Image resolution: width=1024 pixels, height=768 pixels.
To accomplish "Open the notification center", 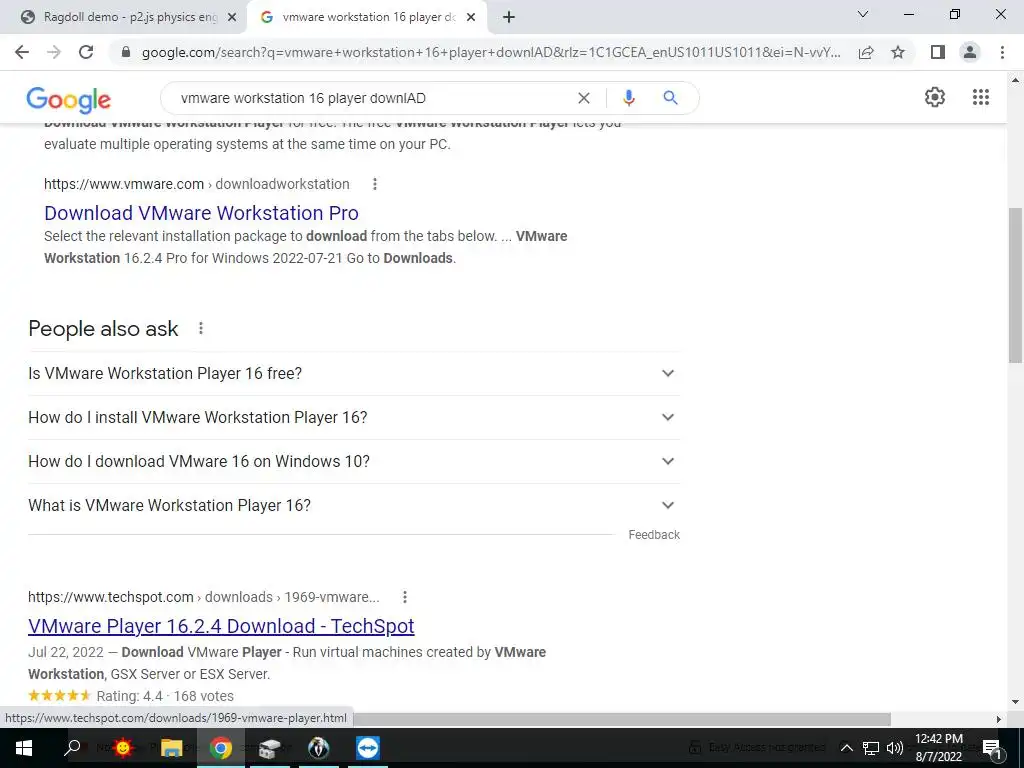I will point(992,748).
